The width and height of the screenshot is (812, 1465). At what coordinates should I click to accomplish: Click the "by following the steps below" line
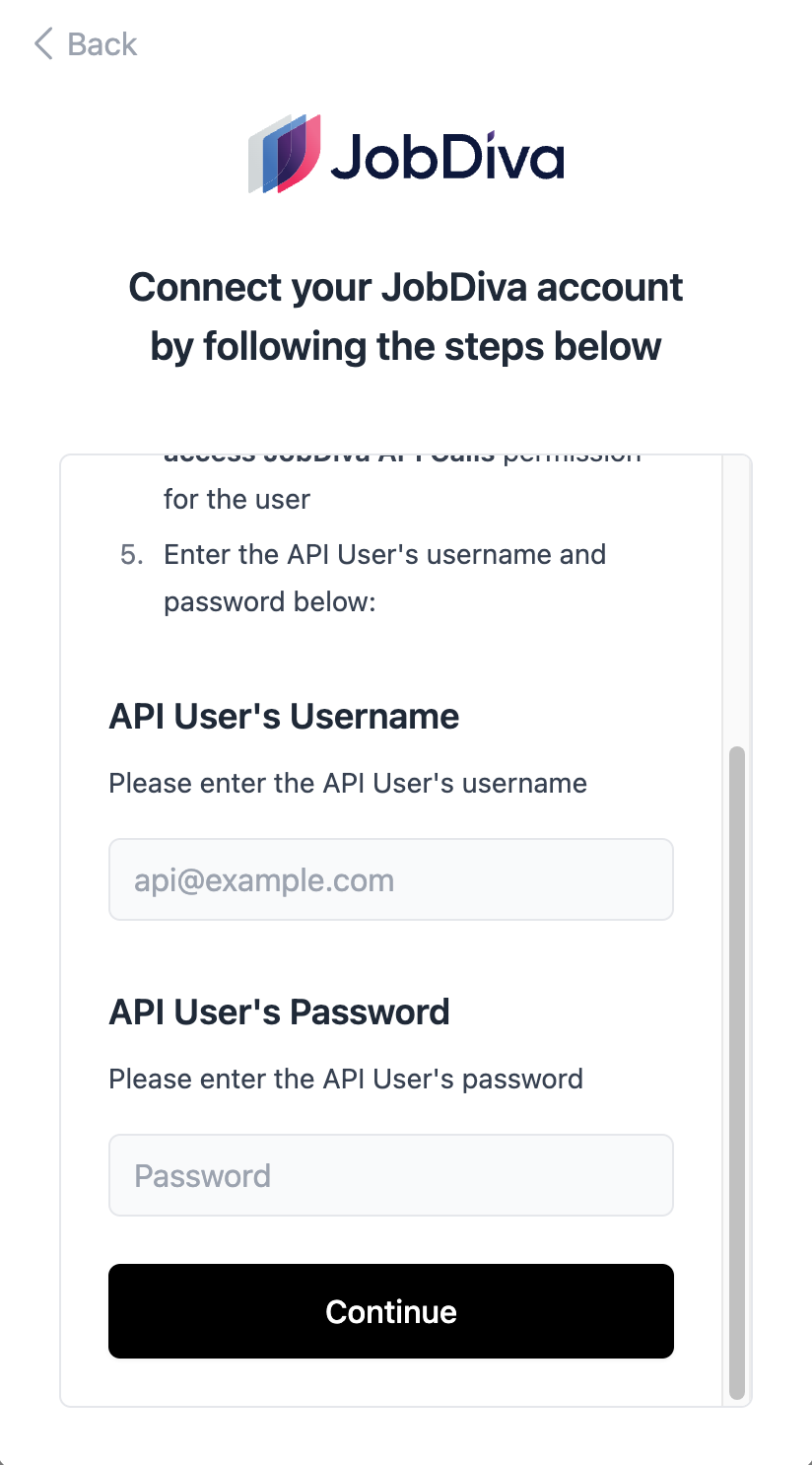coord(406,347)
